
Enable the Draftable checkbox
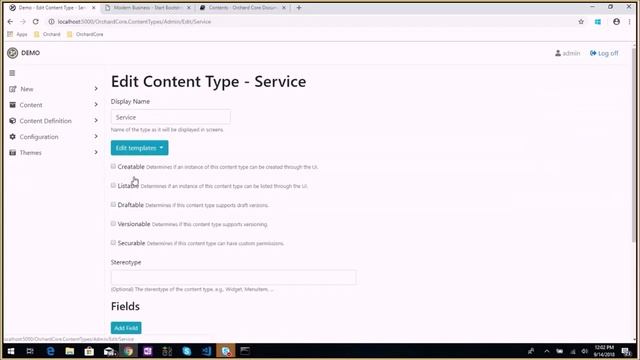pyautogui.click(x=113, y=204)
